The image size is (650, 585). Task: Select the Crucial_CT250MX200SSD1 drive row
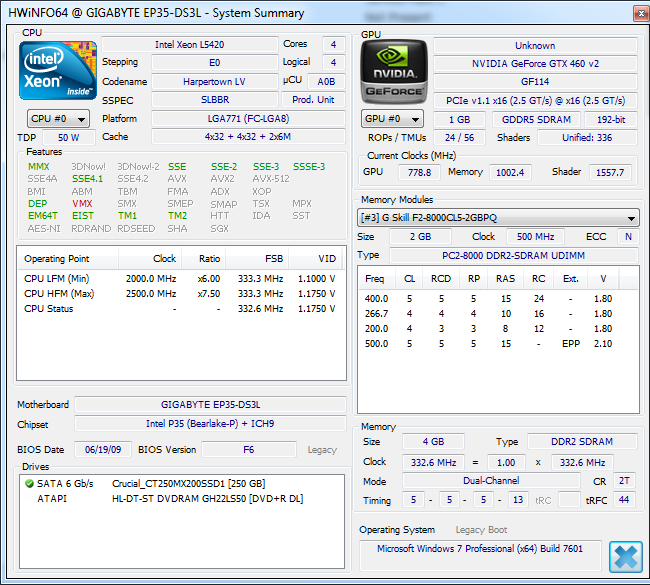point(182,483)
